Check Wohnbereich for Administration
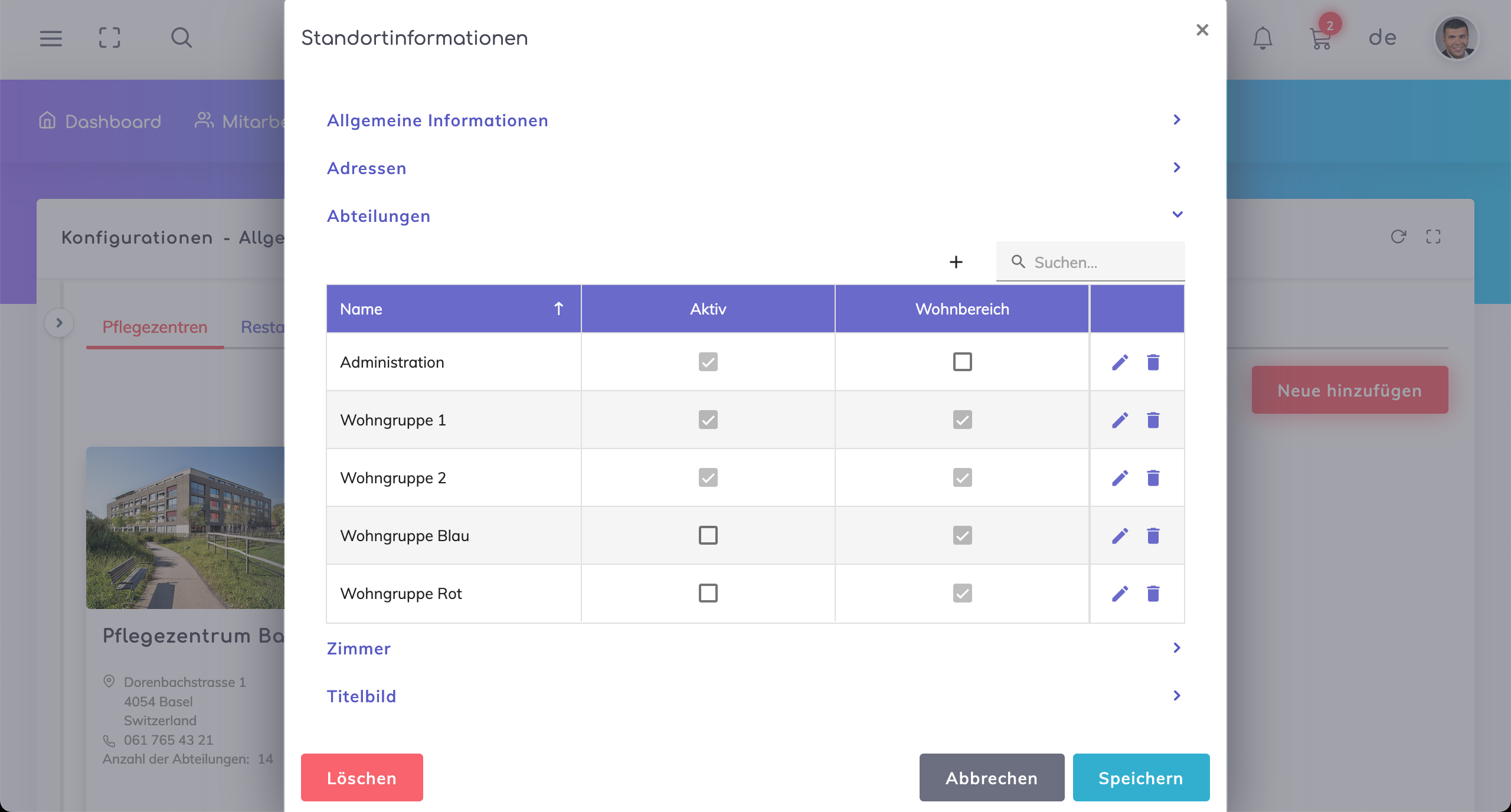The image size is (1511, 812). pyautogui.click(x=962, y=362)
